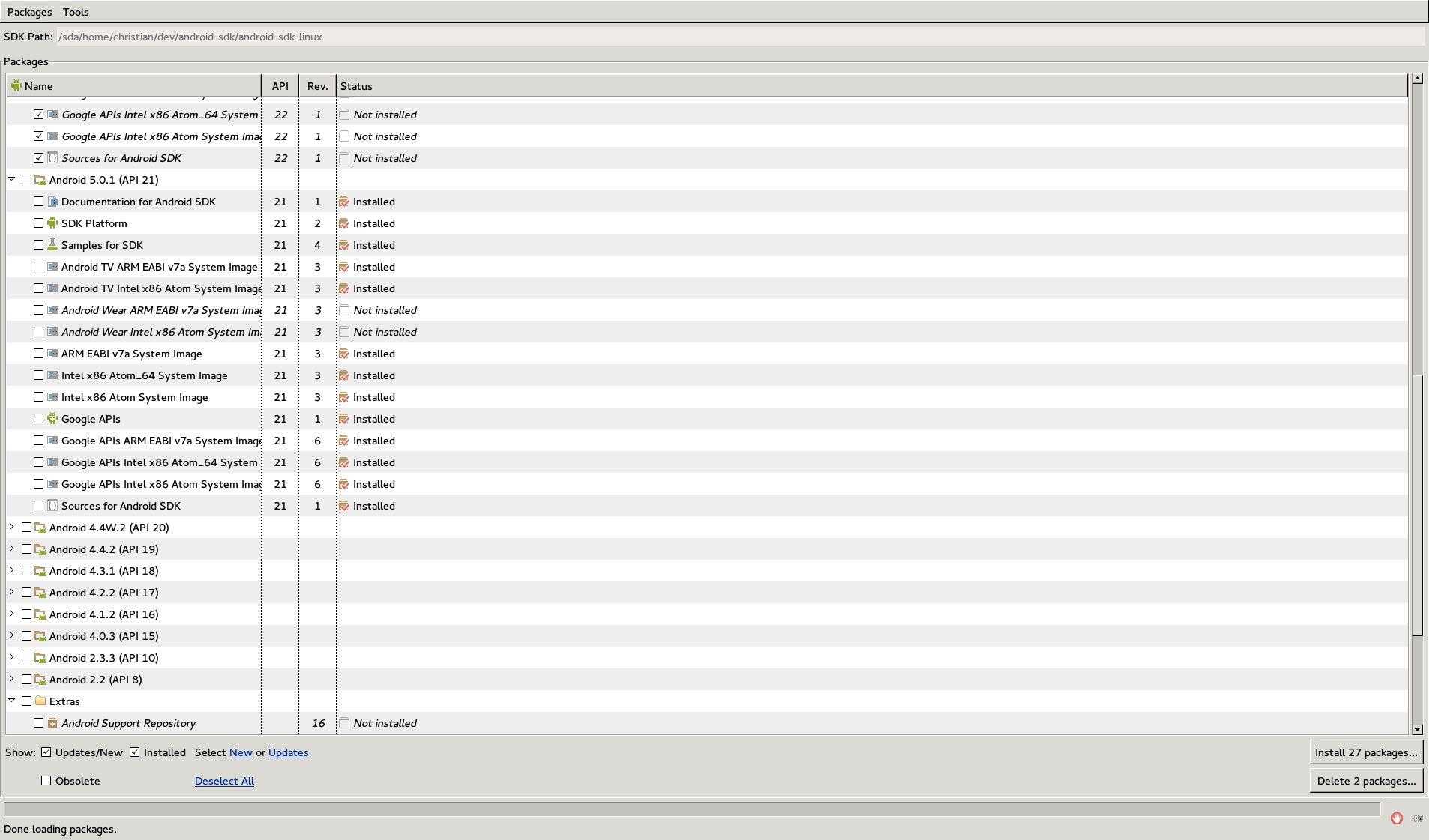Enable the Obsolete filter checkbox
Viewport: 1429px width, 840px height.
[46, 781]
